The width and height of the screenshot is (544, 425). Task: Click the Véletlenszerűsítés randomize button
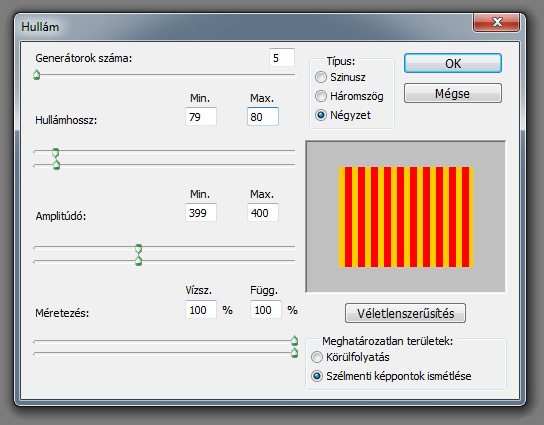405,313
